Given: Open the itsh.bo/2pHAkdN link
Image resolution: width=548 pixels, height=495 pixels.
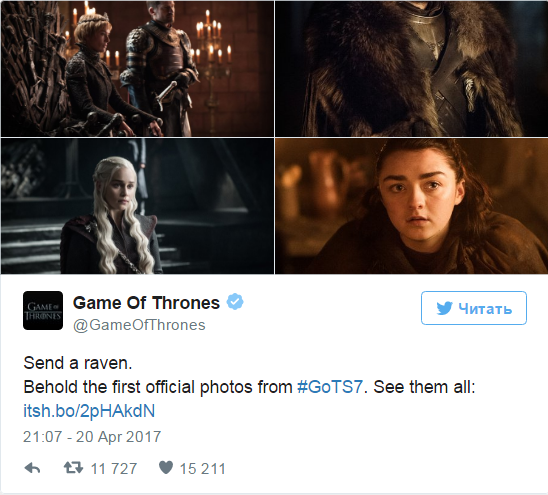Looking at the screenshot, I should click(x=89, y=411).
